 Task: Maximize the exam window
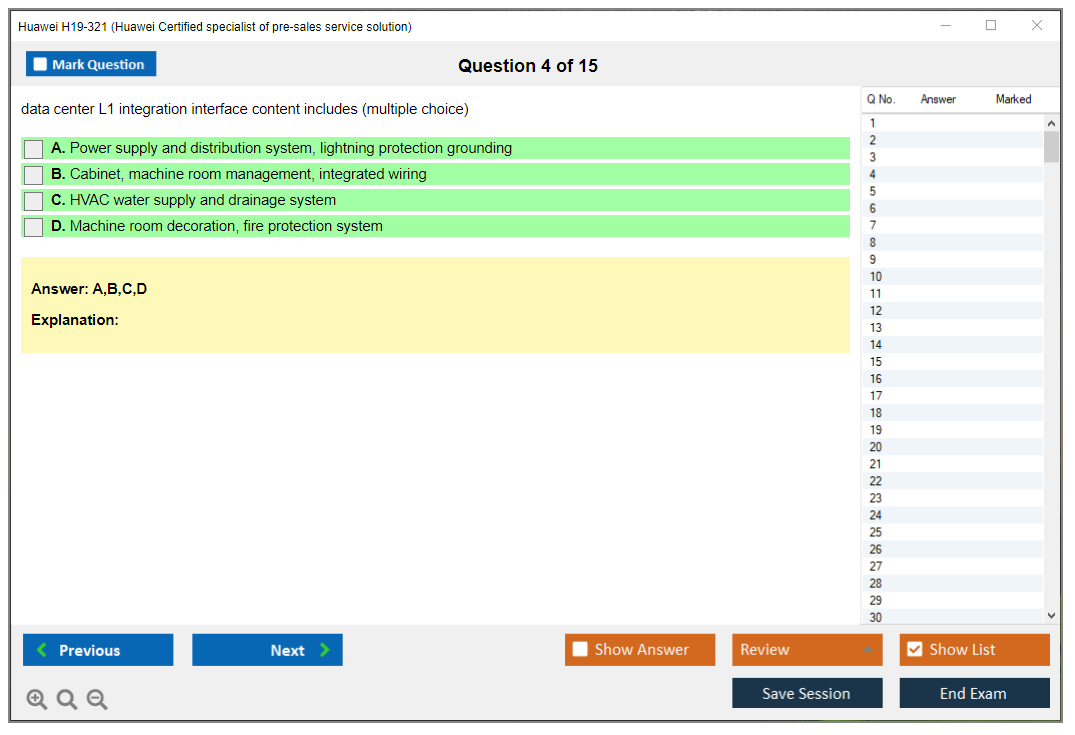point(991,26)
